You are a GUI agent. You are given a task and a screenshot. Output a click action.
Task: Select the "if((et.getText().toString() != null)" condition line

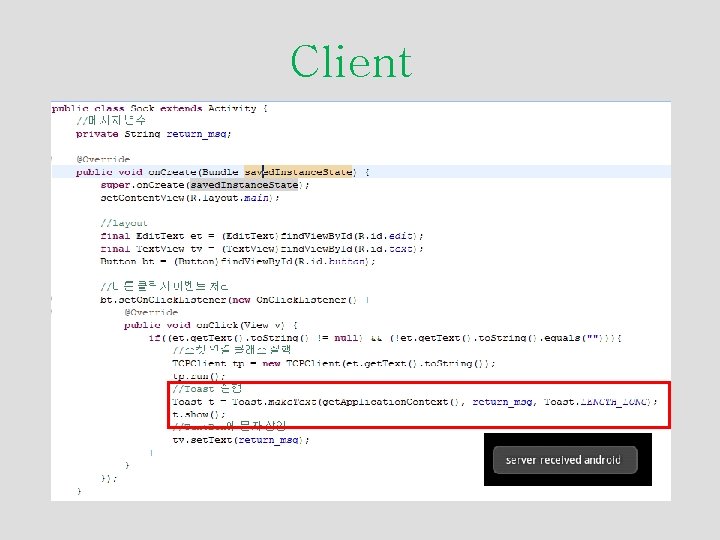[385, 338]
